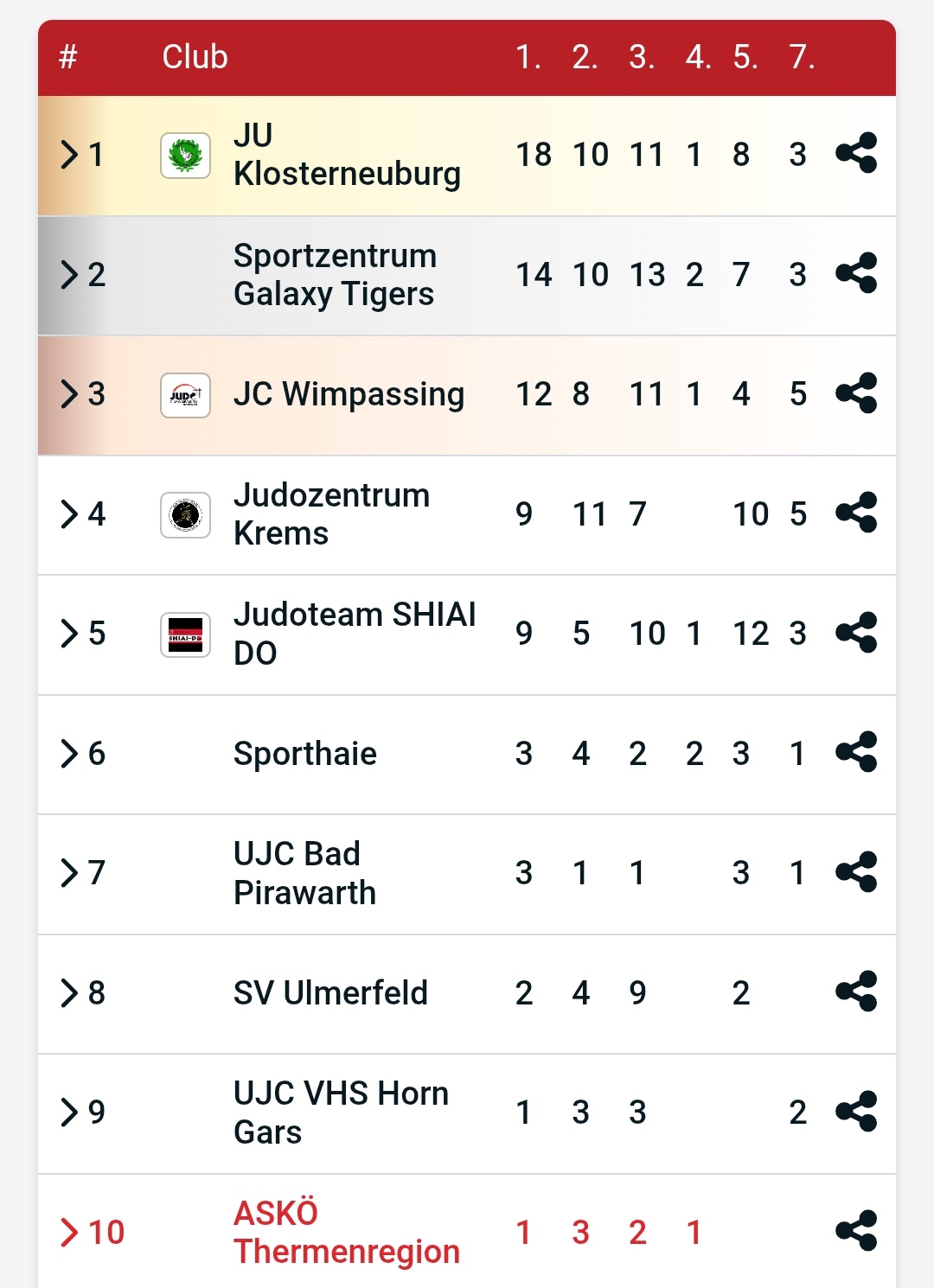934x1288 pixels.
Task: Share UJC Bad Pirawarth results
Action: 856,872
